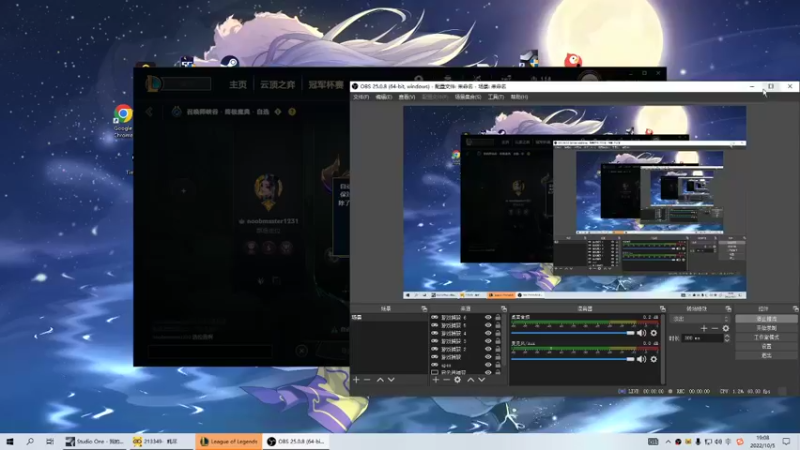The width and height of the screenshot is (800, 450).
Task: Open the Google Chrome desktop shortcut
Action: click(123, 120)
